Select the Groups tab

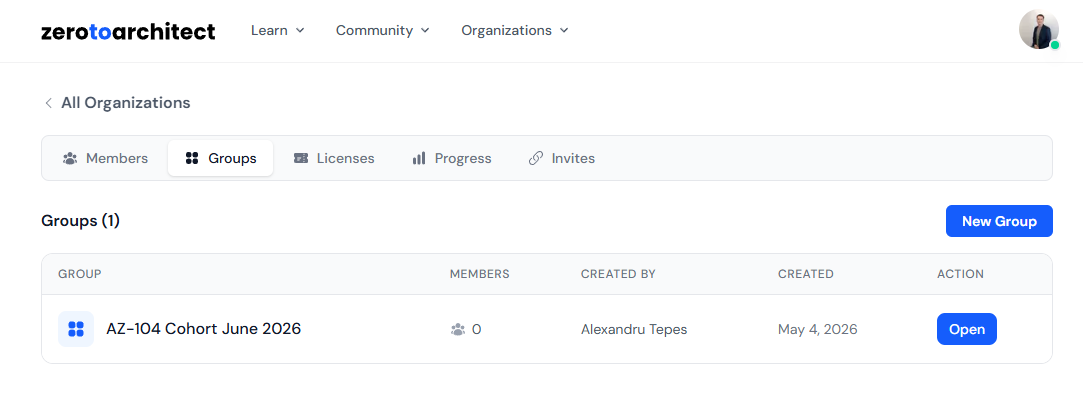220,158
